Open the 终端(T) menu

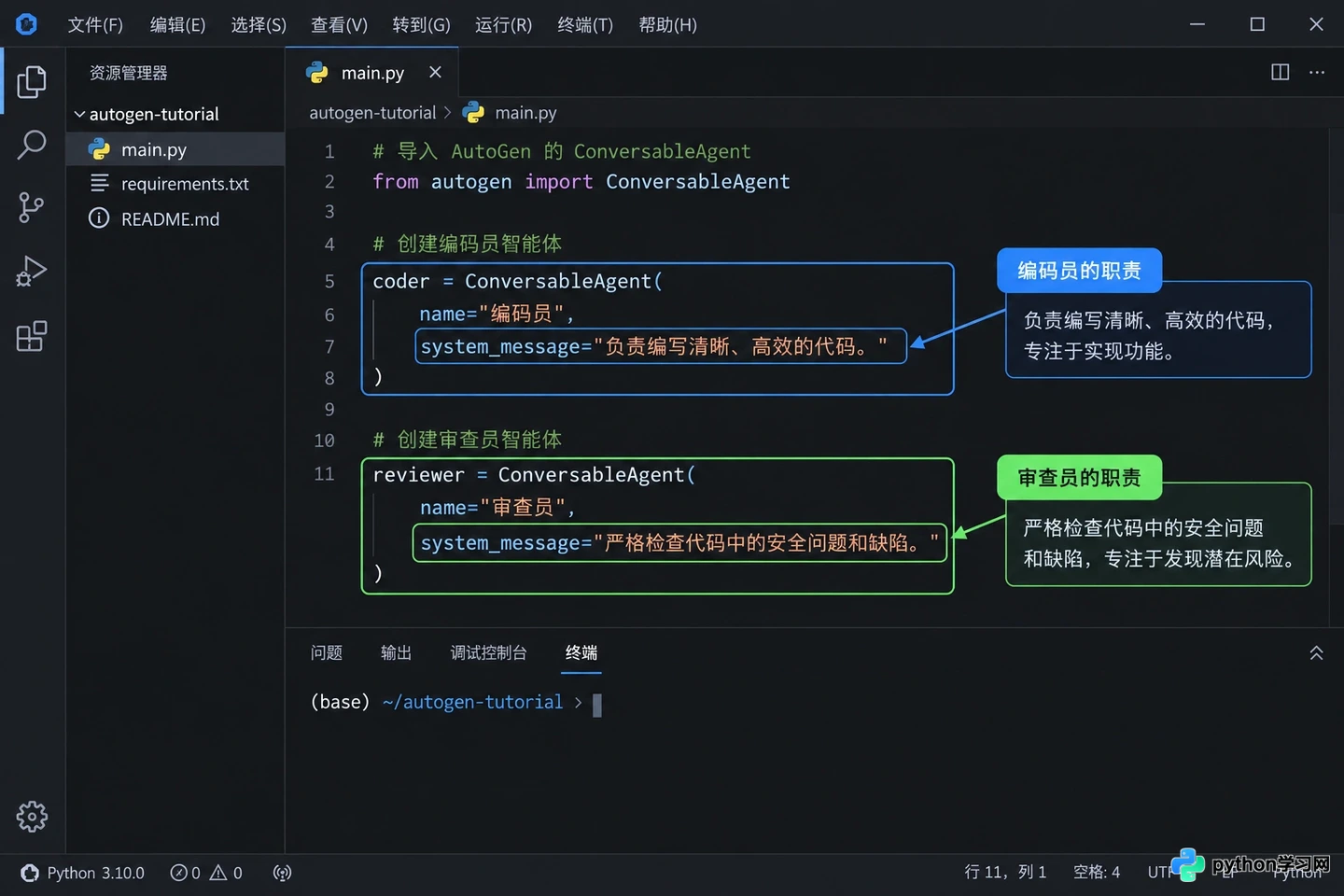585,25
